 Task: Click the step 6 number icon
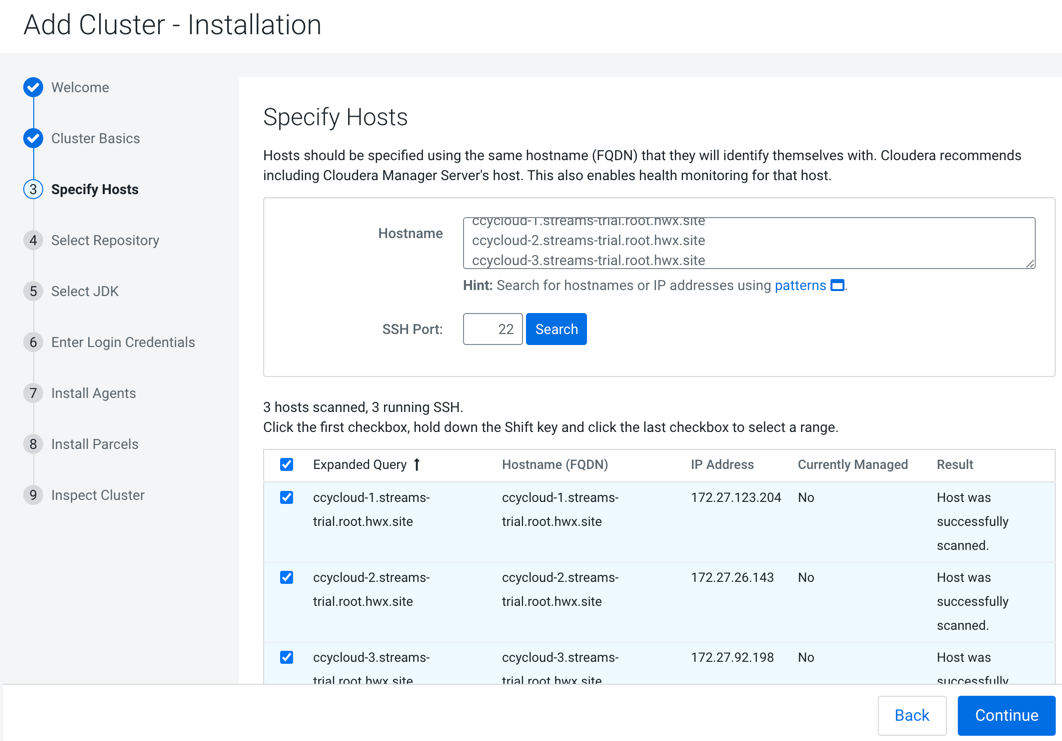(33, 342)
